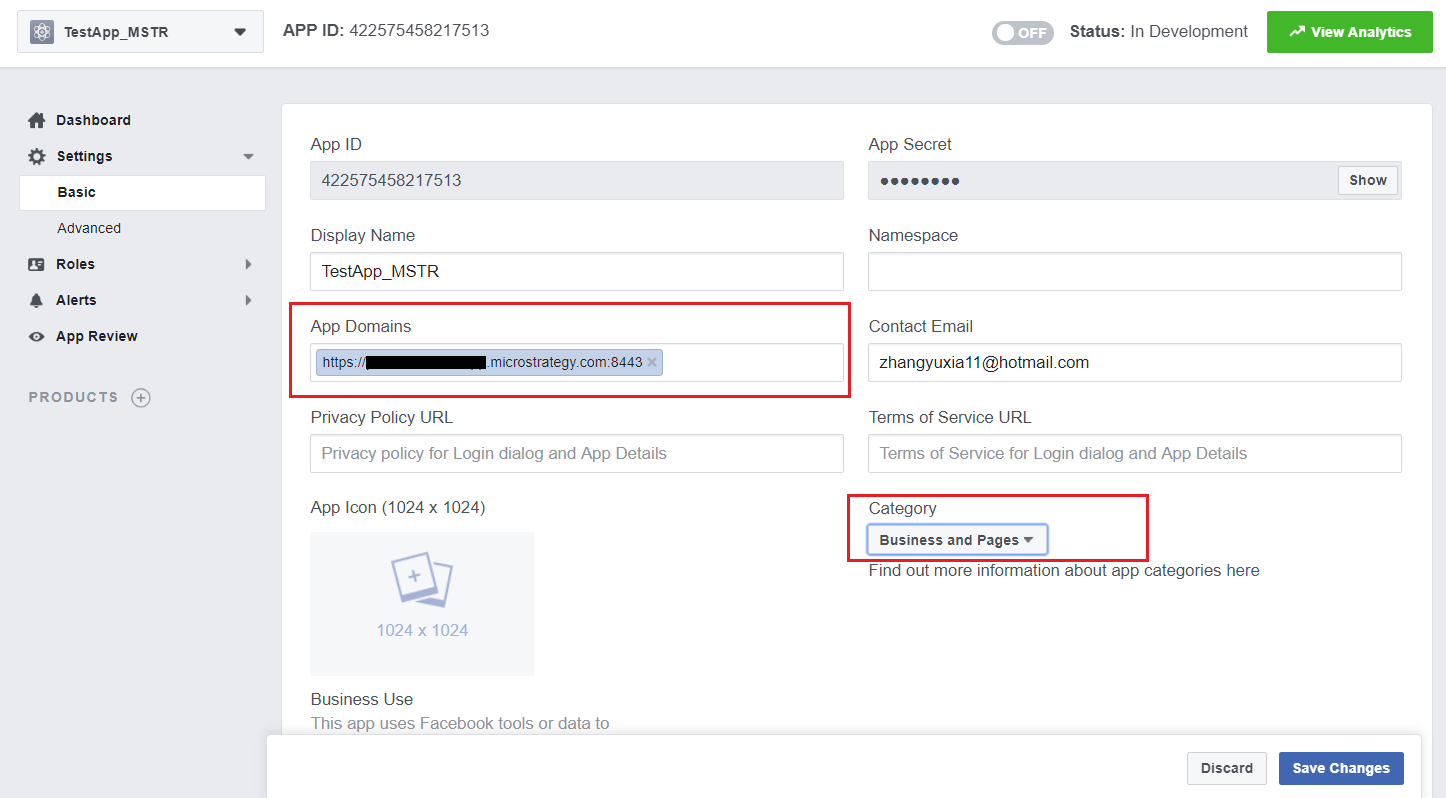Add a product with the plus icon

point(141,398)
